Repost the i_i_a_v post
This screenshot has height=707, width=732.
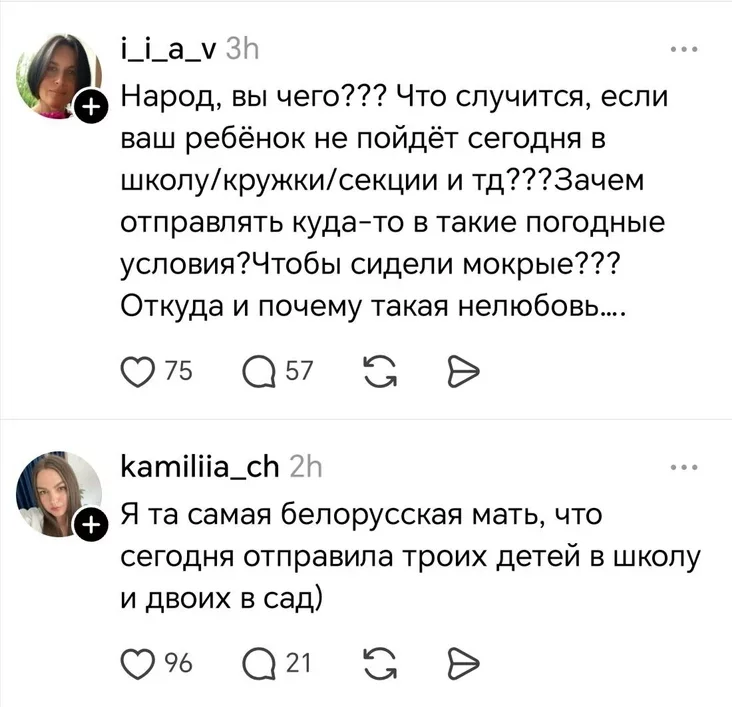377,373
